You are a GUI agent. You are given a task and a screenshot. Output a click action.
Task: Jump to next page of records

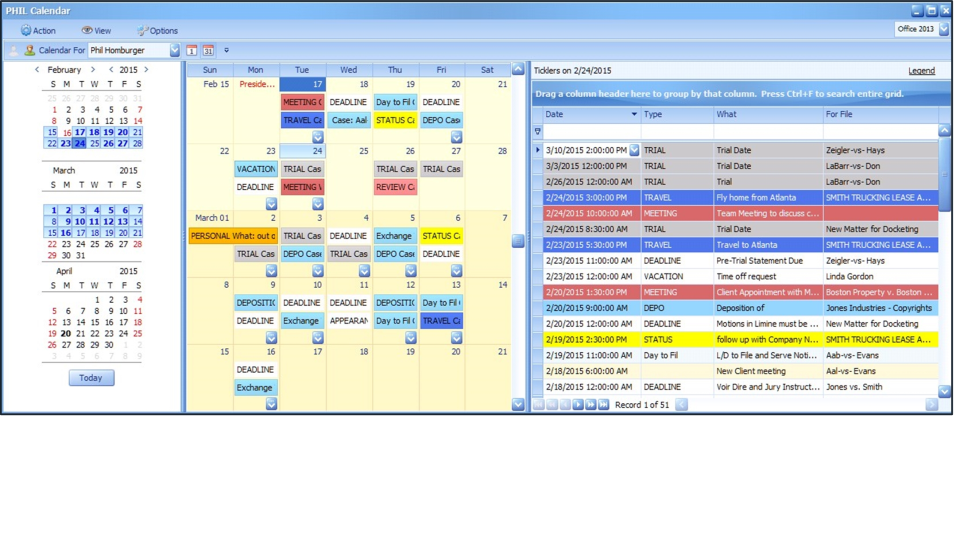(x=590, y=405)
